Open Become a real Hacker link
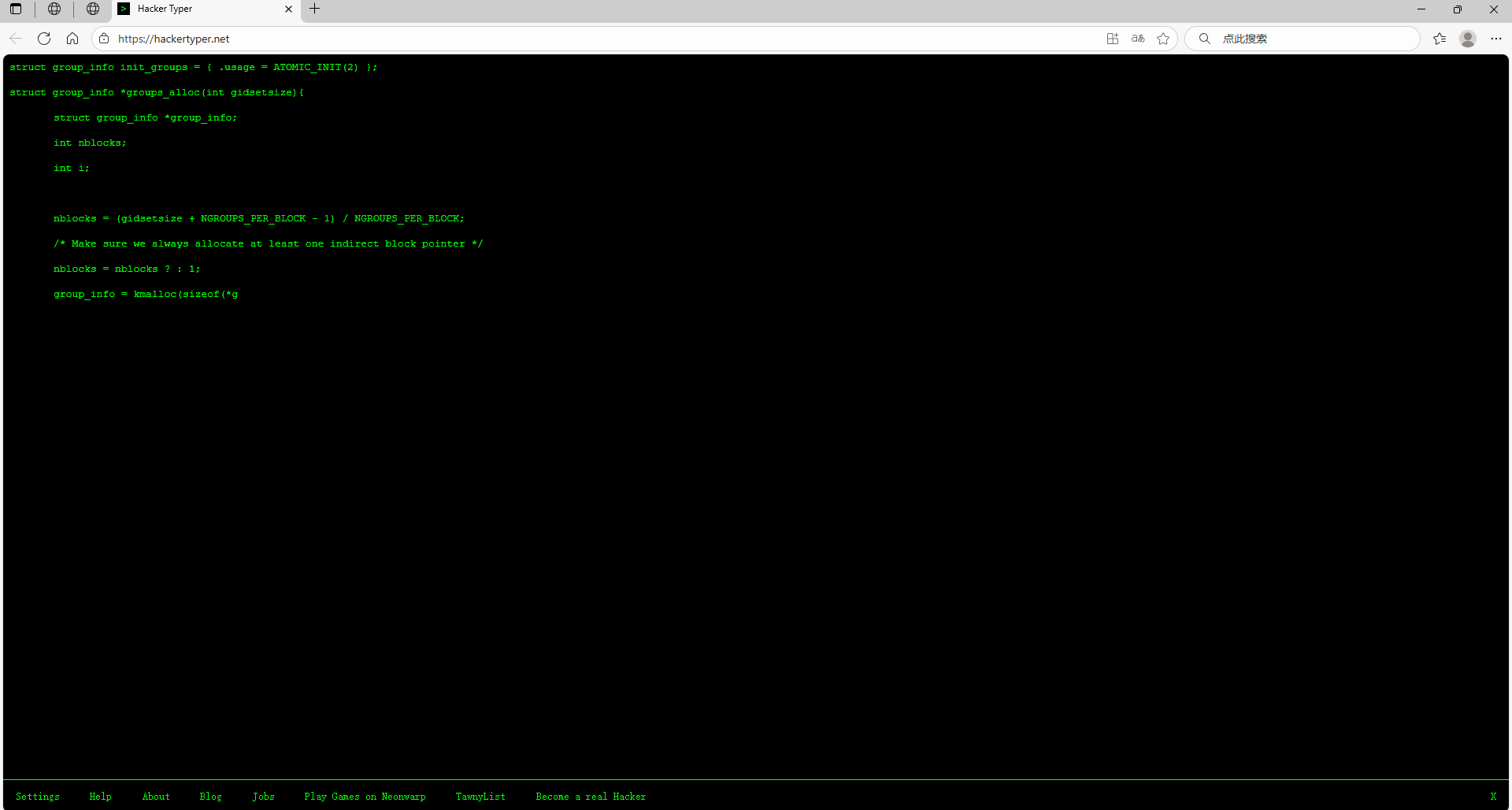 (591, 797)
